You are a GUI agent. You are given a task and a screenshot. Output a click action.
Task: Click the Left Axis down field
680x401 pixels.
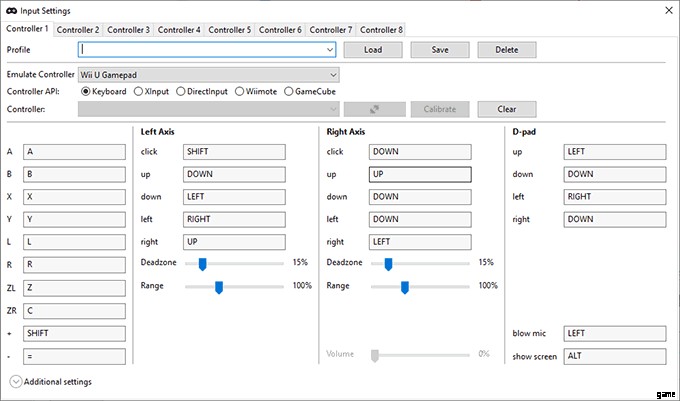[234, 197]
